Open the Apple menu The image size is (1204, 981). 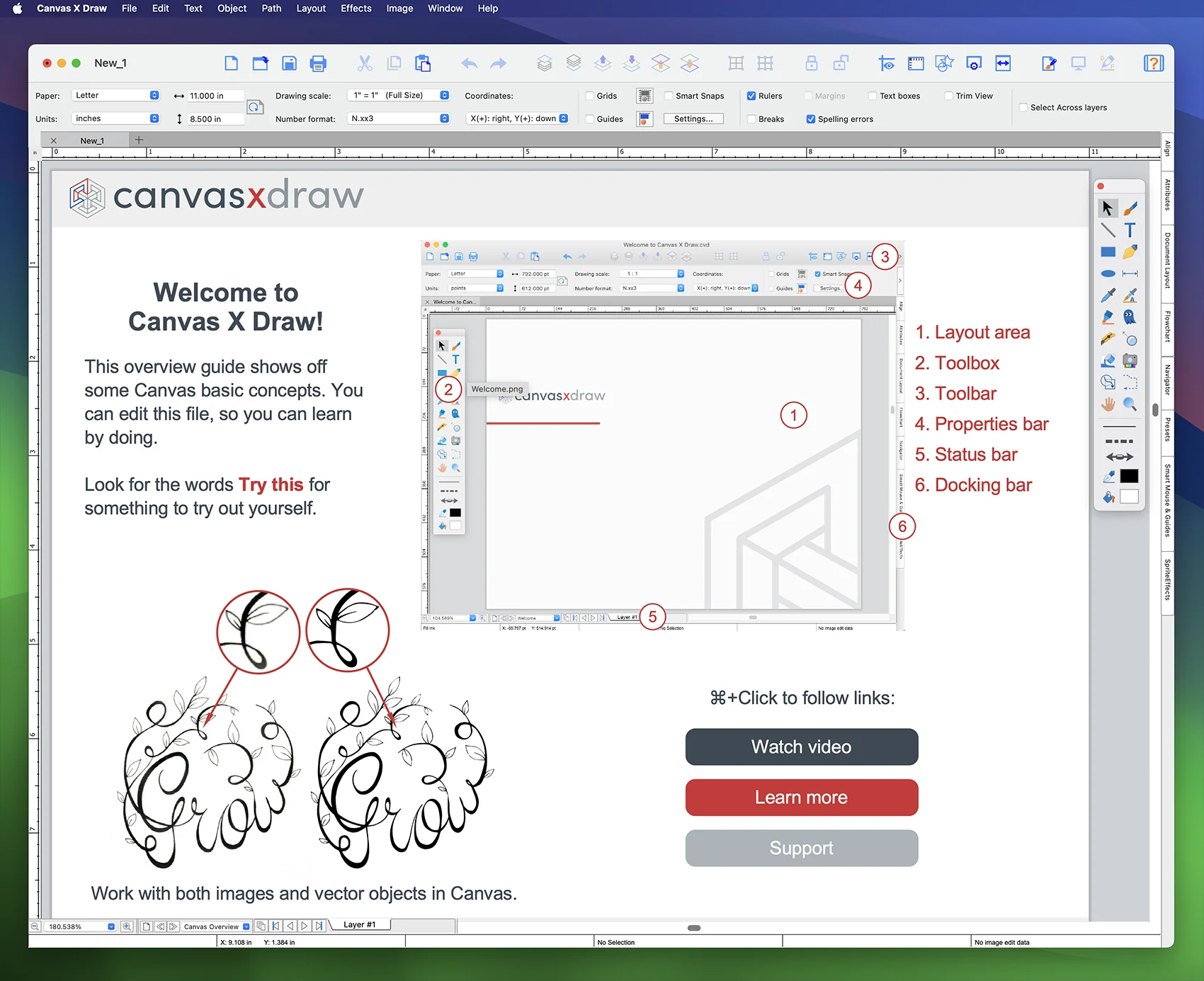coord(18,8)
